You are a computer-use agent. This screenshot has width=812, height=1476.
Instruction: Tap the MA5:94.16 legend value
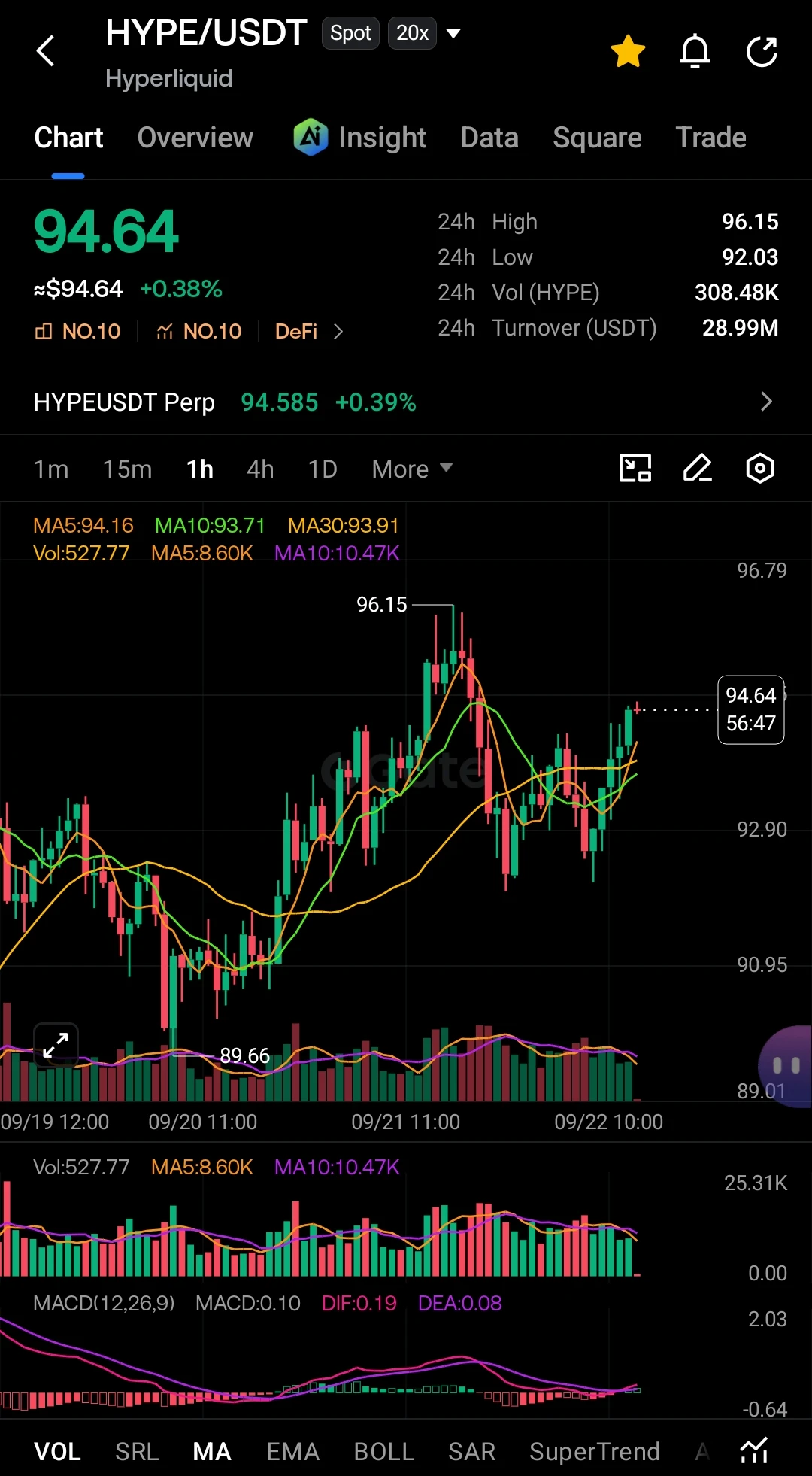(x=83, y=525)
